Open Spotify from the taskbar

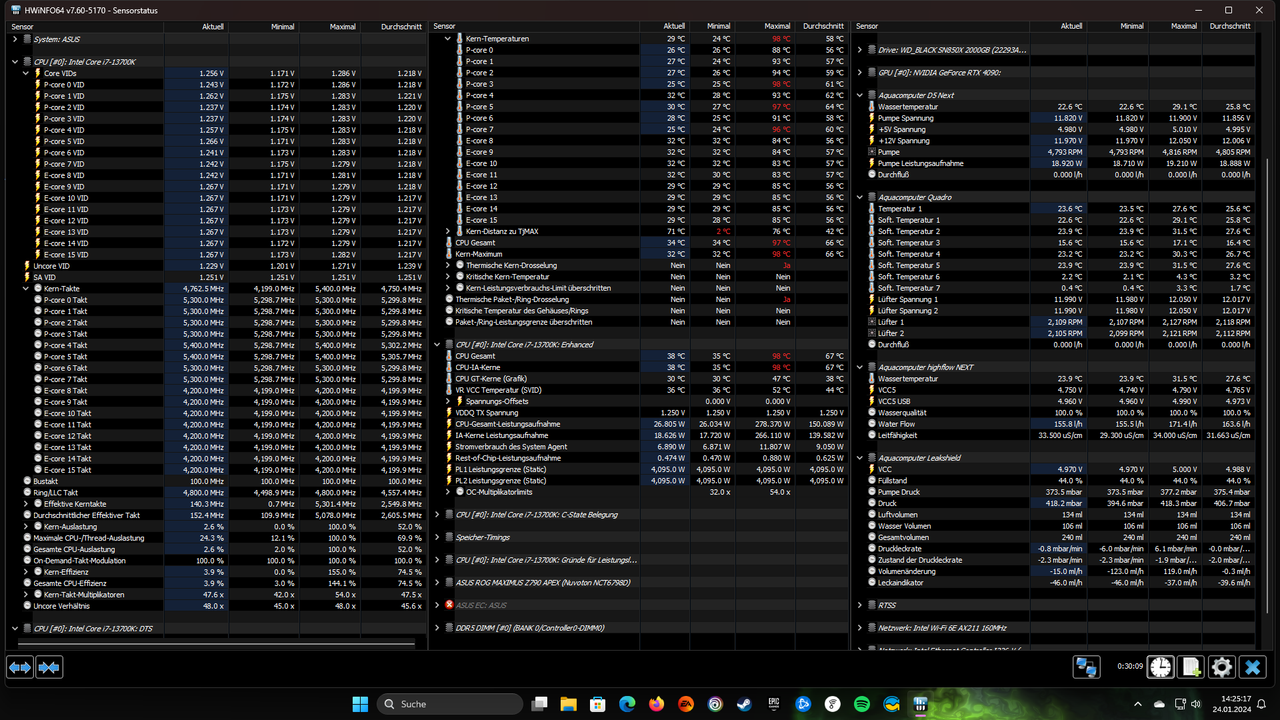pos(862,704)
